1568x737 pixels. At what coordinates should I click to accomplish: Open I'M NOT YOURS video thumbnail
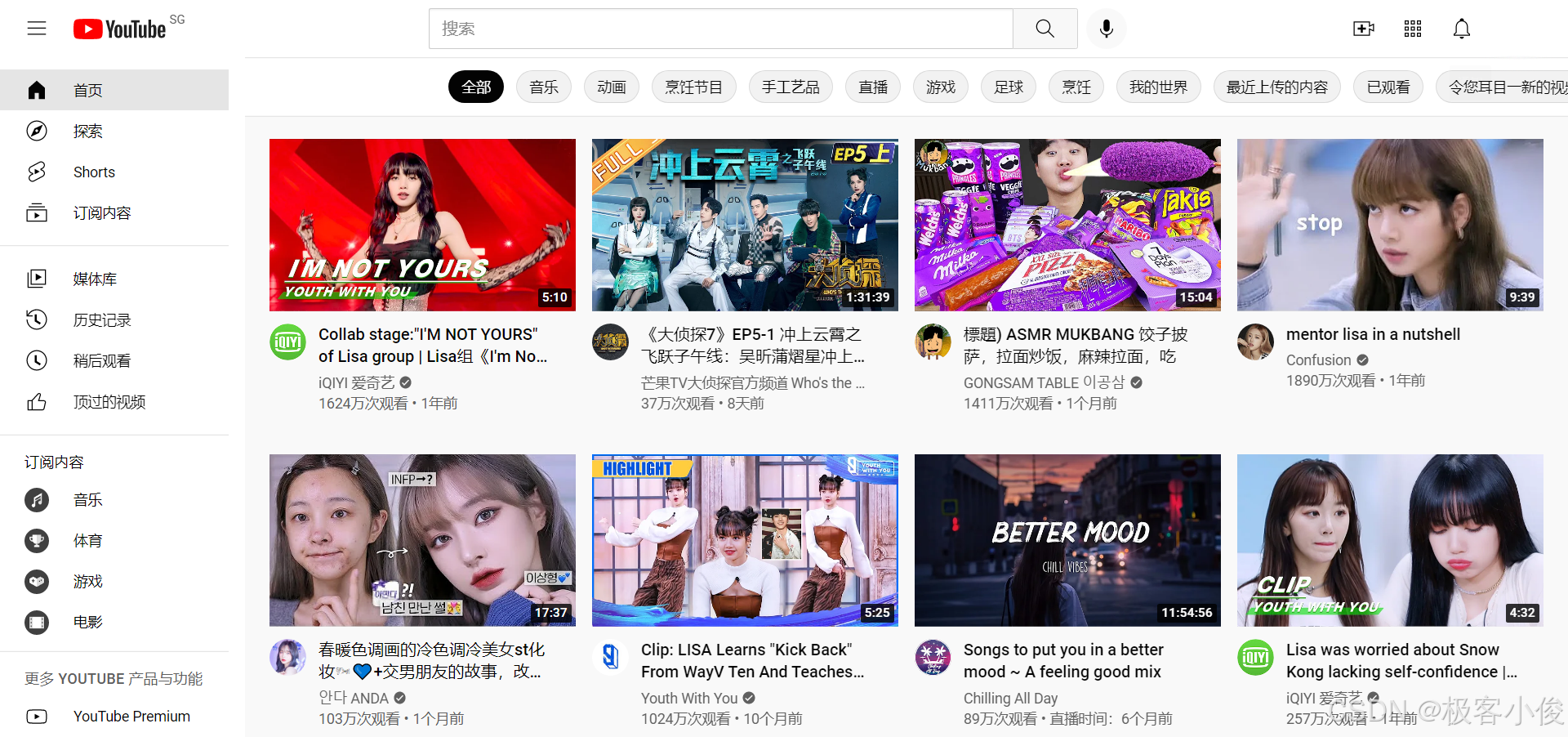422,225
